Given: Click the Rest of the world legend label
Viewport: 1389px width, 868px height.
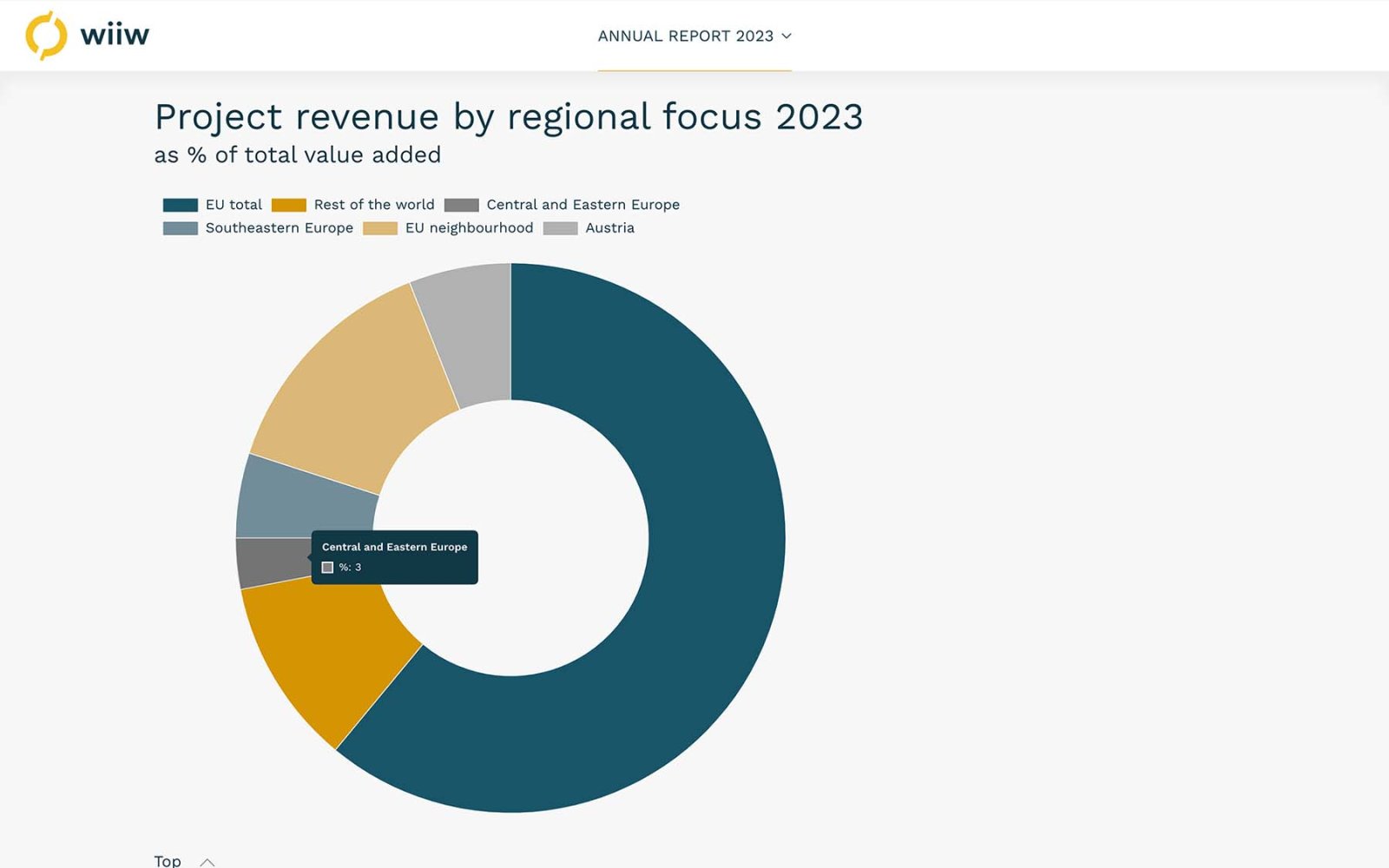Looking at the screenshot, I should click(374, 205).
